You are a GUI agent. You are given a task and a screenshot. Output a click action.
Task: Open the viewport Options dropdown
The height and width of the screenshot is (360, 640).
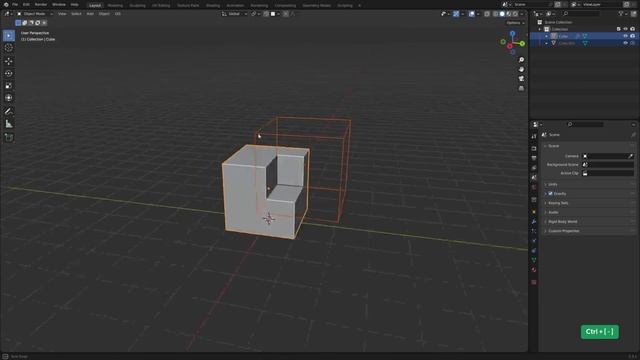tap(515, 23)
